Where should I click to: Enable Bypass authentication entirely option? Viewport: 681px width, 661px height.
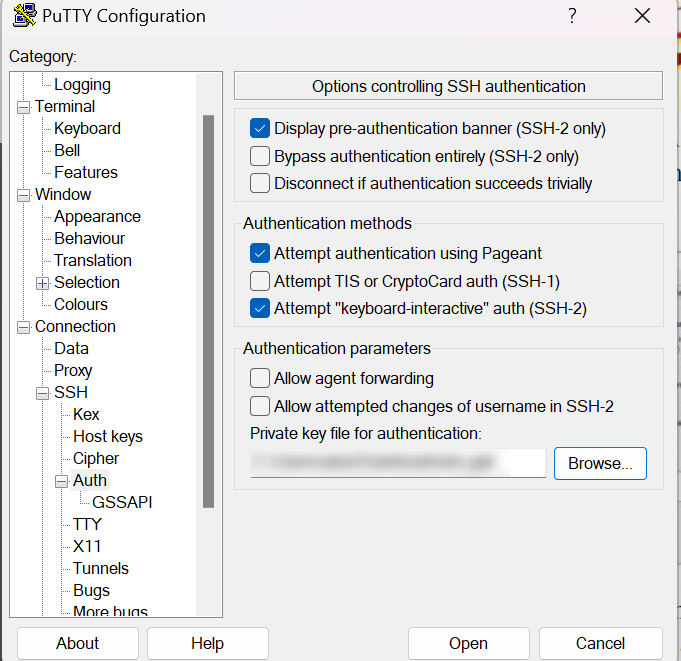click(x=260, y=156)
